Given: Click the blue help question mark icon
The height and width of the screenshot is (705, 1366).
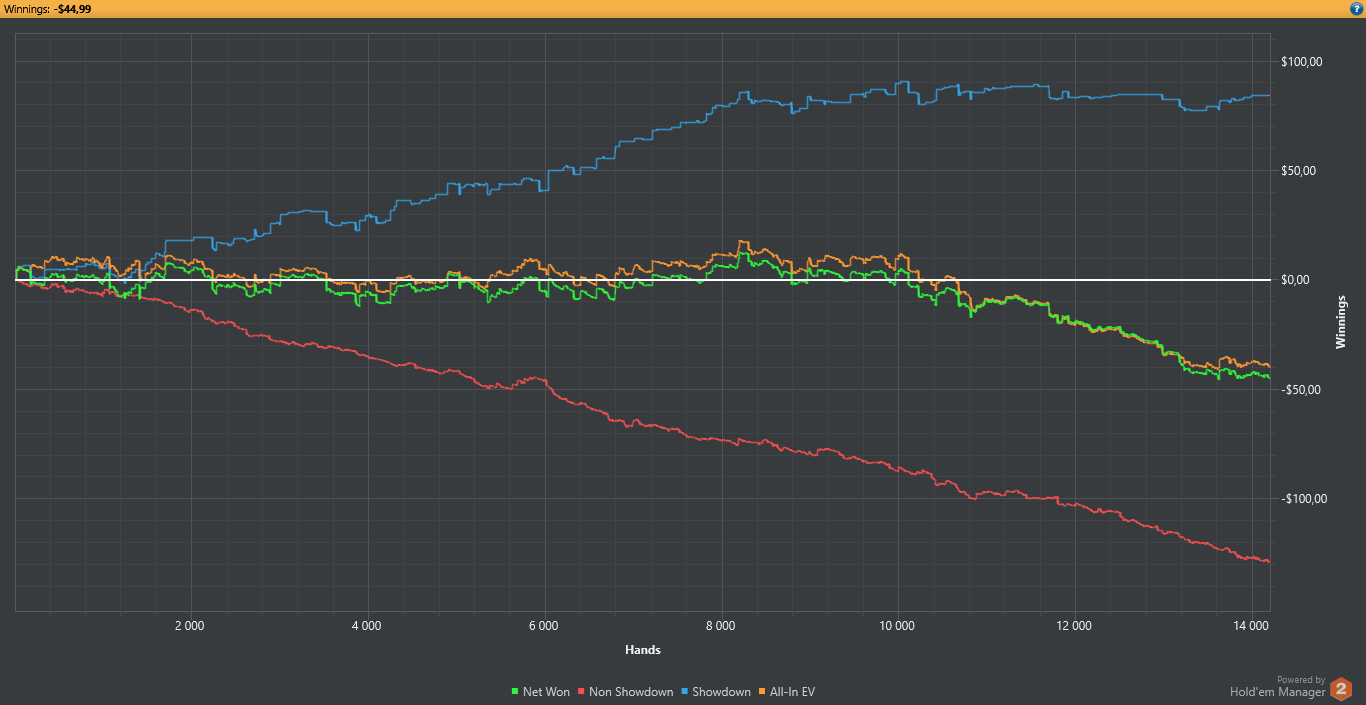Looking at the screenshot, I should (1356, 8).
